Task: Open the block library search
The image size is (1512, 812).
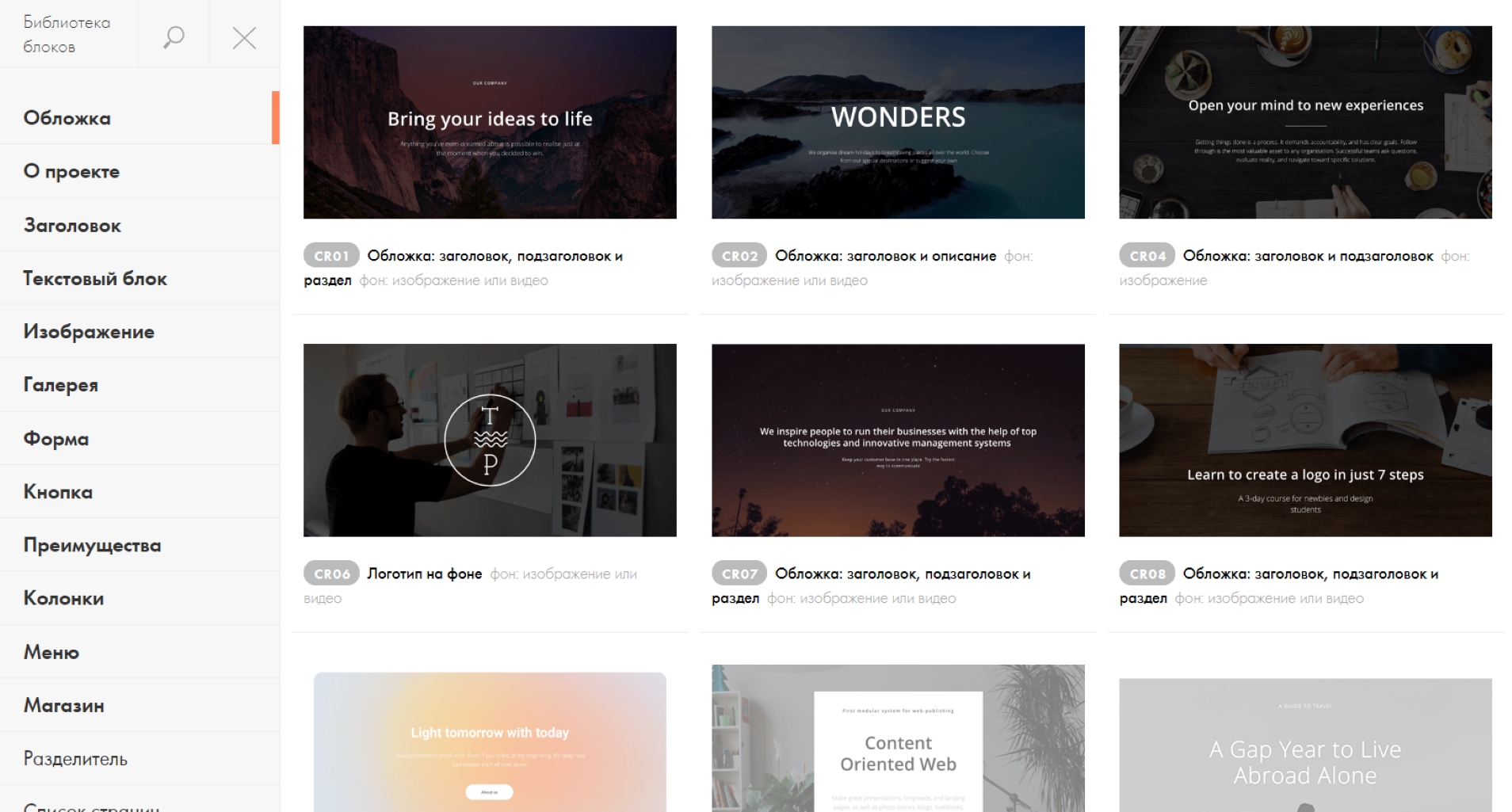Action: [174, 36]
